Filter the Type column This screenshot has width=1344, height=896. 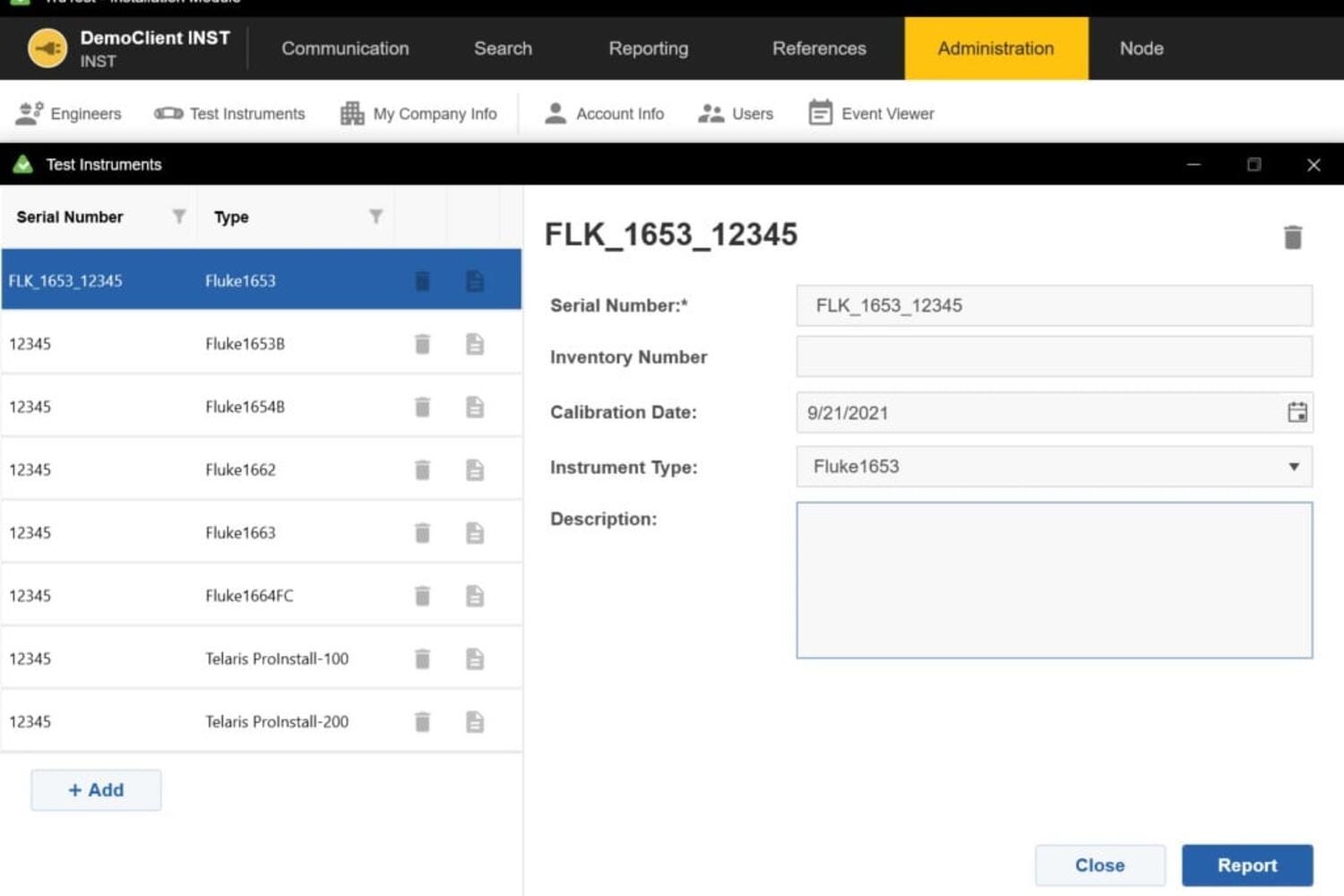pos(376,217)
